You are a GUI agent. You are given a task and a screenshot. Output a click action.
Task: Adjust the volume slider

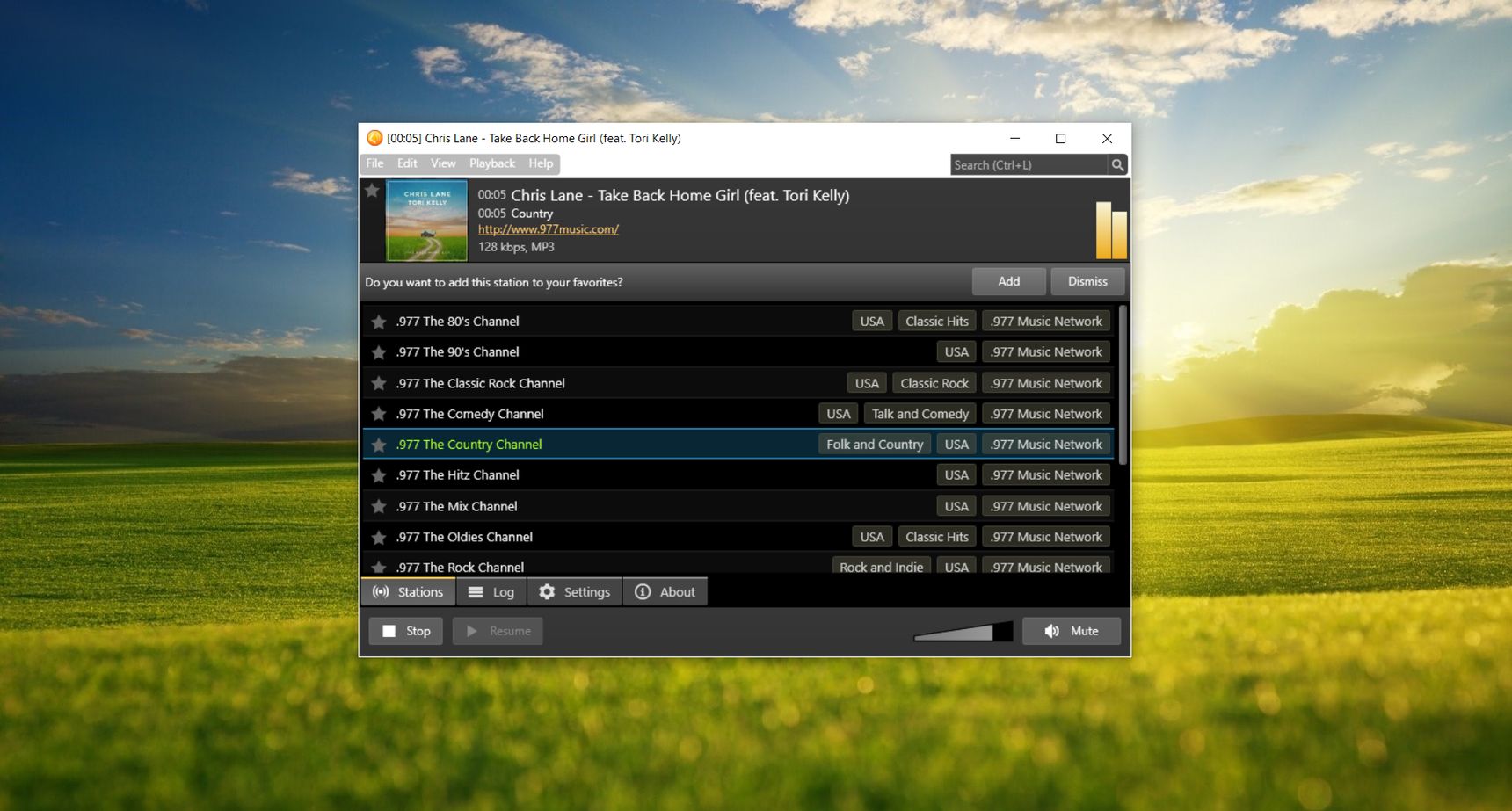[963, 632]
